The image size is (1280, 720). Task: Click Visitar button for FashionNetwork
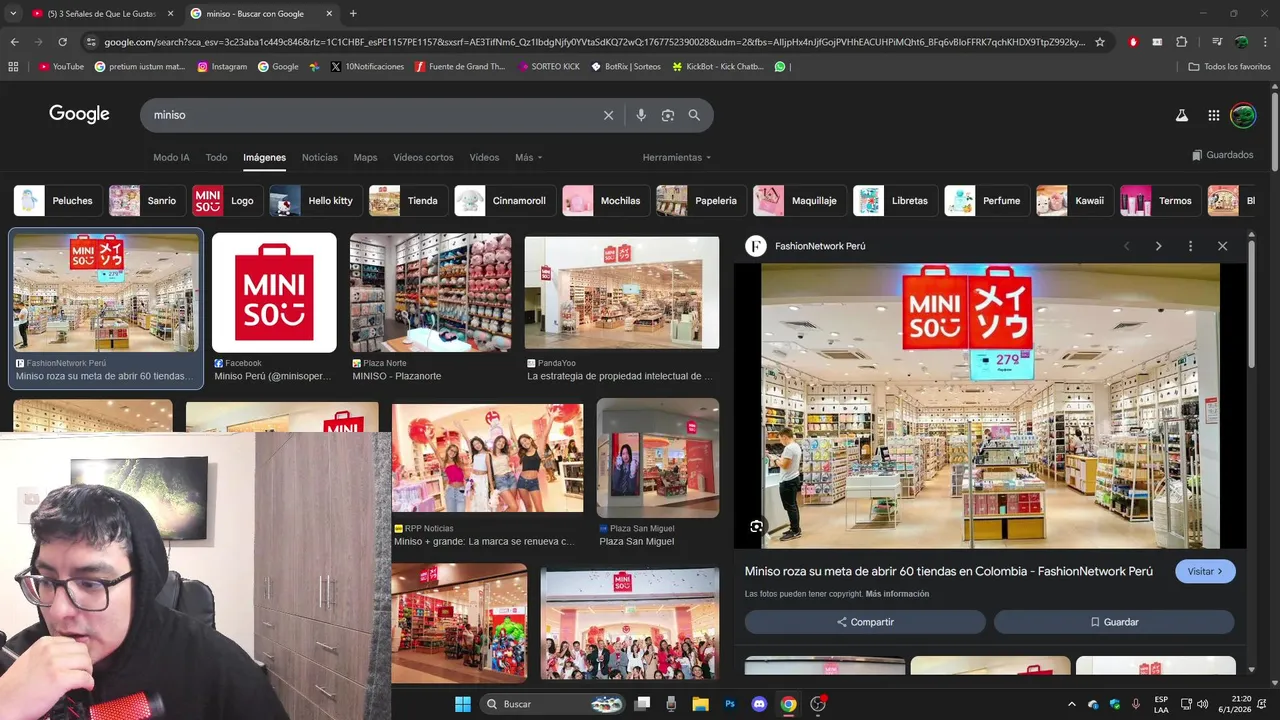pyautogui.click(x=1205, y=571)
